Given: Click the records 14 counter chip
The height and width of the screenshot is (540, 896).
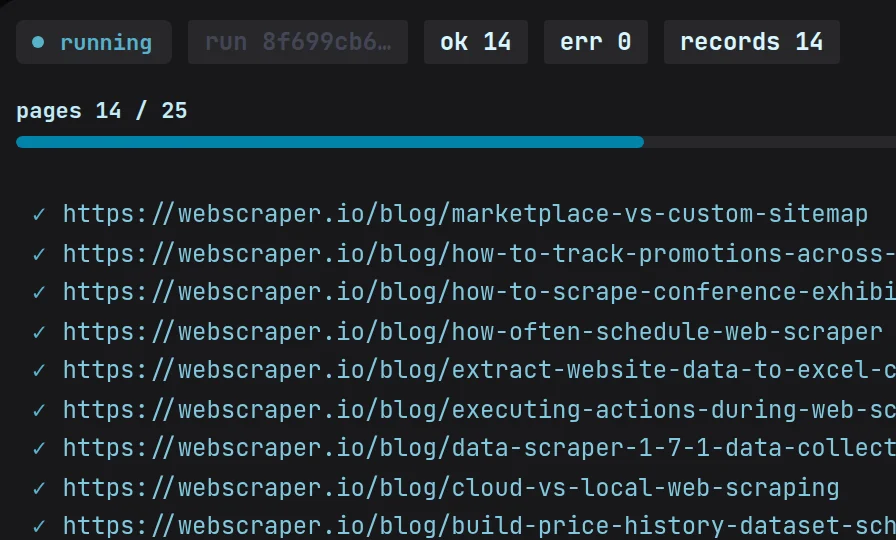Looking at the screenshot, I should (x=751, y=42).
